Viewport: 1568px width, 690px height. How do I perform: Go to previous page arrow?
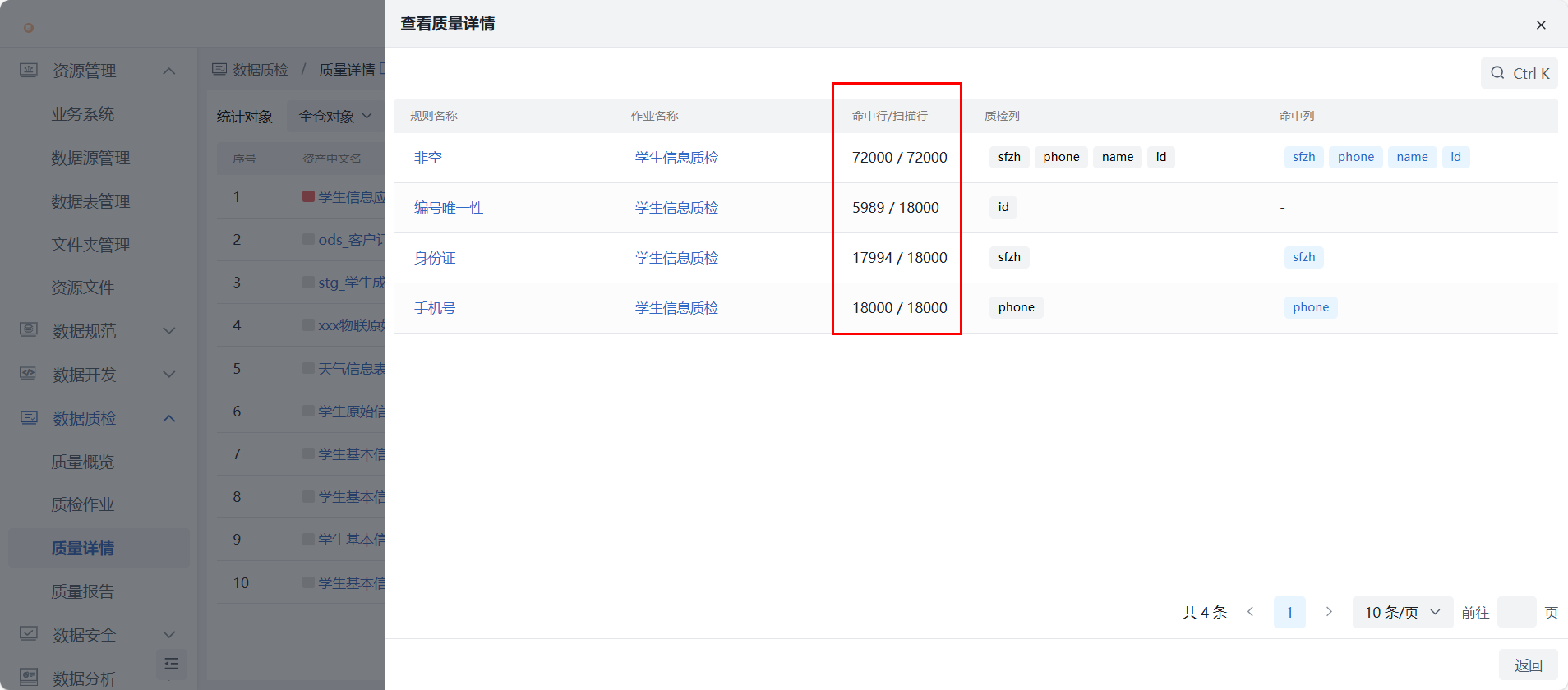pos(1250,612)
